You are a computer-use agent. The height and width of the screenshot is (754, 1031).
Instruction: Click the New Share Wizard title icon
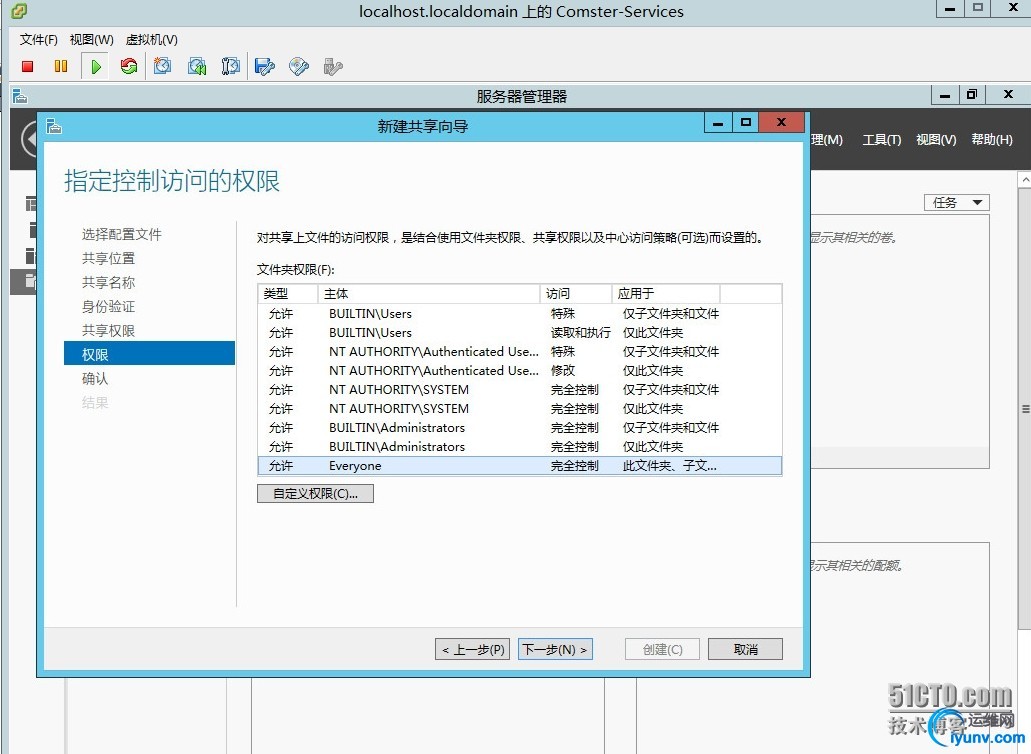55,126
